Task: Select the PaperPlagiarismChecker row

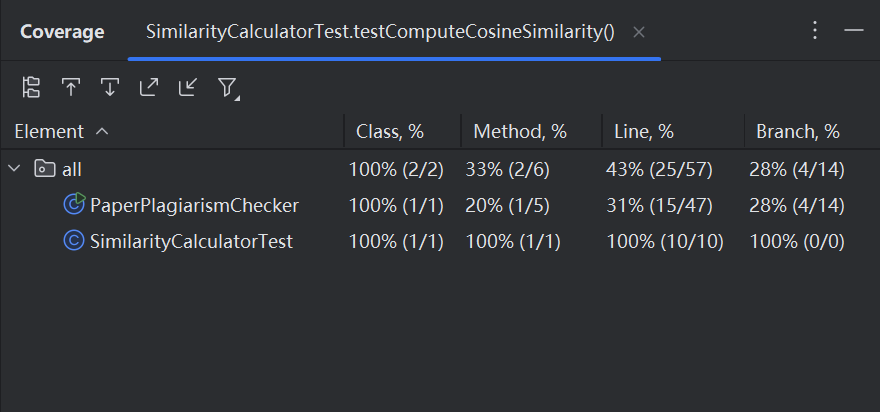Action: 194,205
